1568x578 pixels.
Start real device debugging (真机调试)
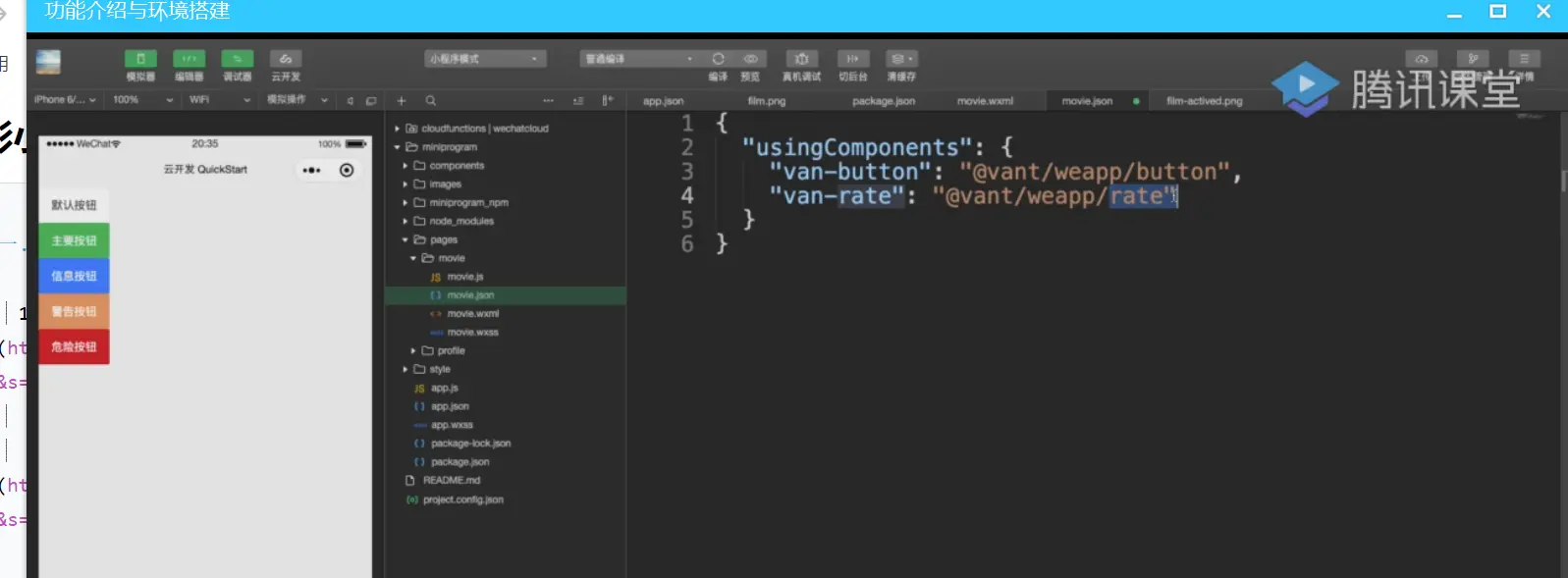tap(801, 59)
